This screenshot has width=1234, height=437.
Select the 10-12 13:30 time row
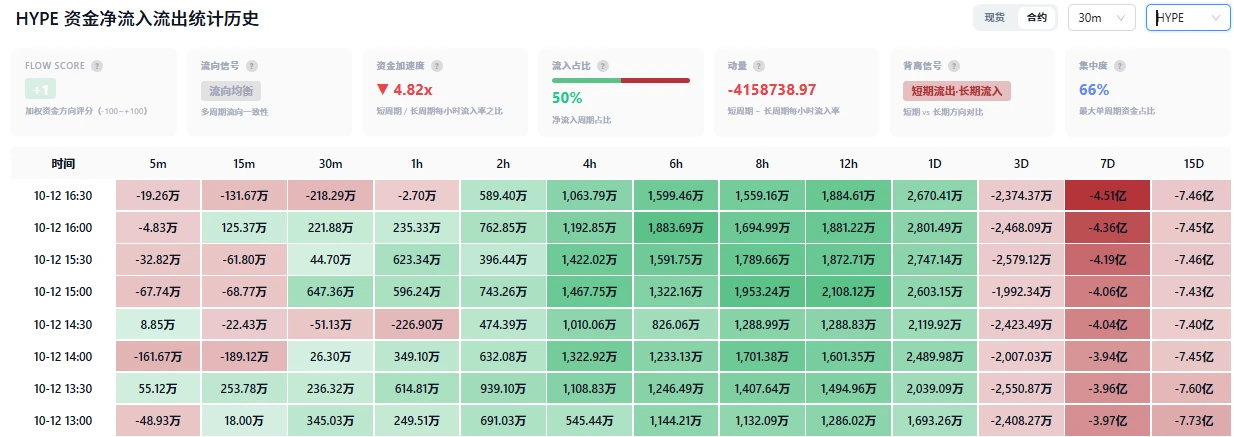point(63,388)
